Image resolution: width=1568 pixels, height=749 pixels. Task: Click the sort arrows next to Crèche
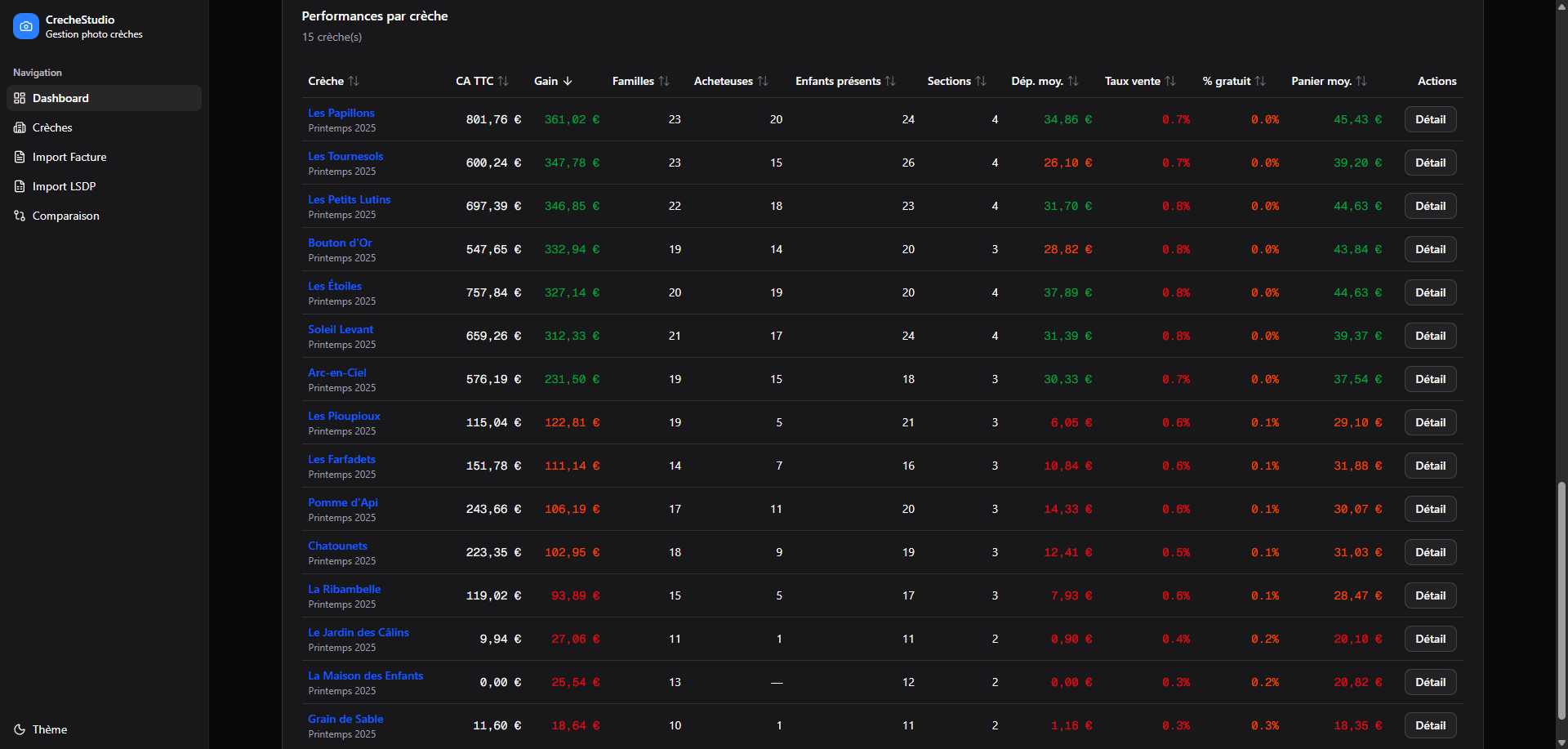tap(354, 81)
